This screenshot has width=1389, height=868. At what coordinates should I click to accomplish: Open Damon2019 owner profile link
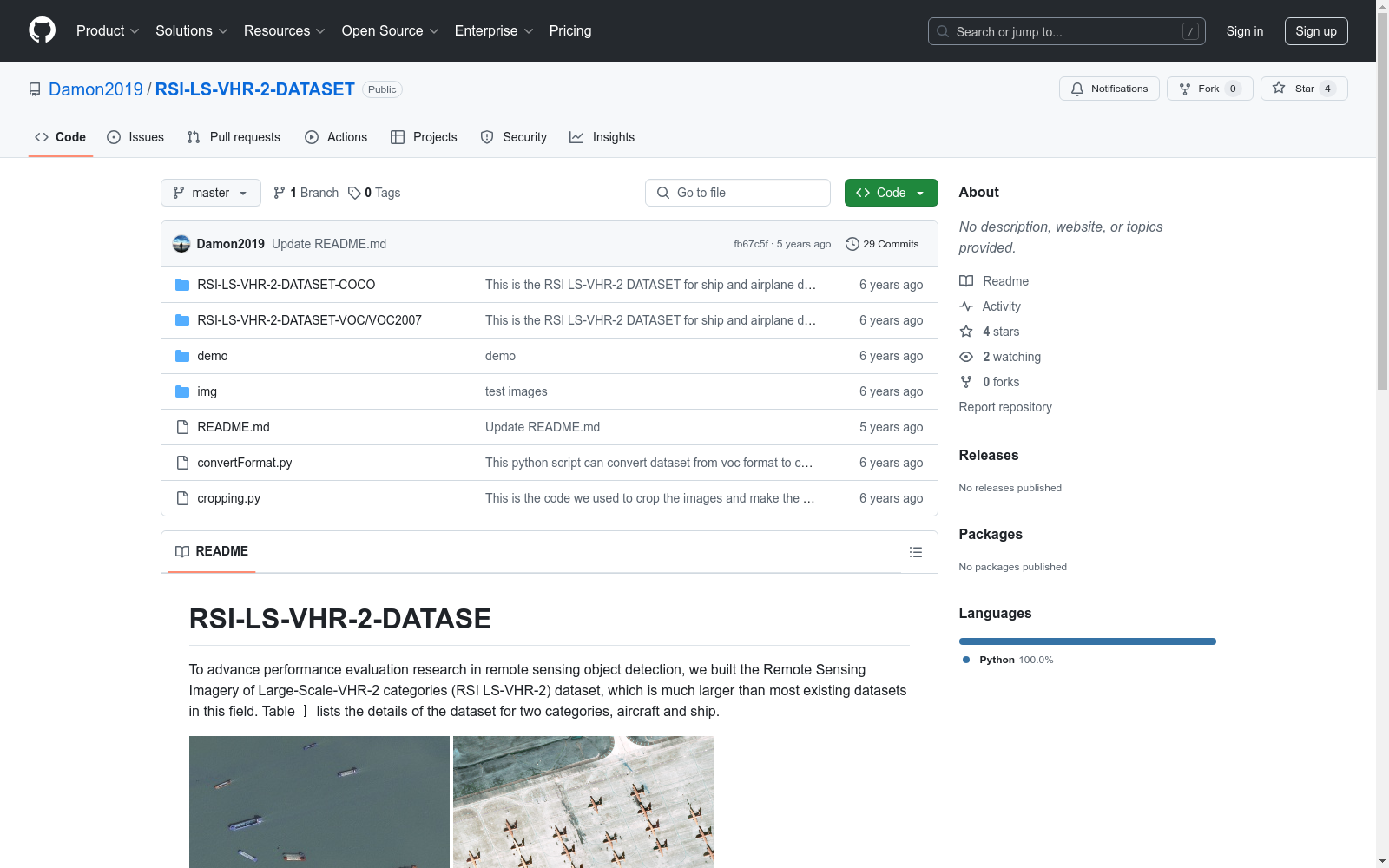(x=95, y=89)
